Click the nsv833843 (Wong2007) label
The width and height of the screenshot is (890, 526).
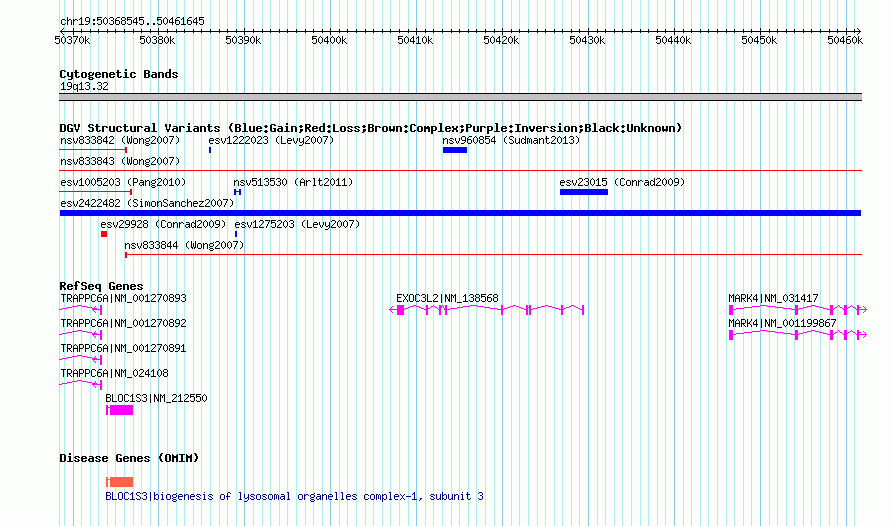coord(120,161)
